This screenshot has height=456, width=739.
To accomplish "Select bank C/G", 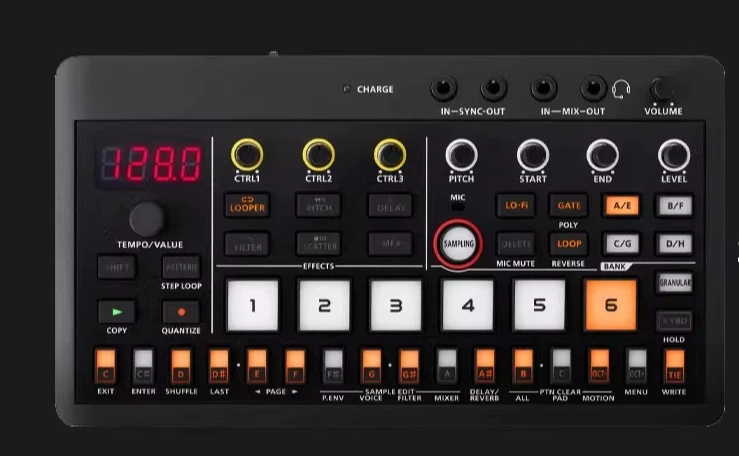I will 622,244.
